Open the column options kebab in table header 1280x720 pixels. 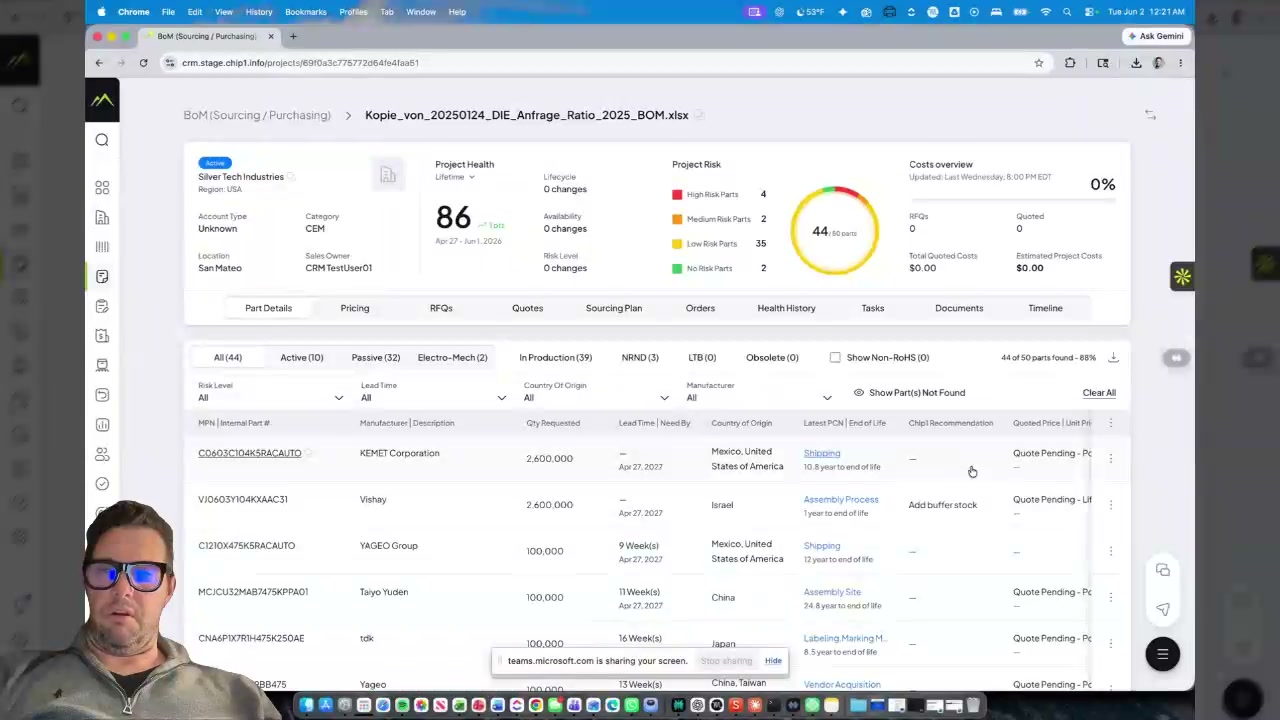tap(1110, 423)
